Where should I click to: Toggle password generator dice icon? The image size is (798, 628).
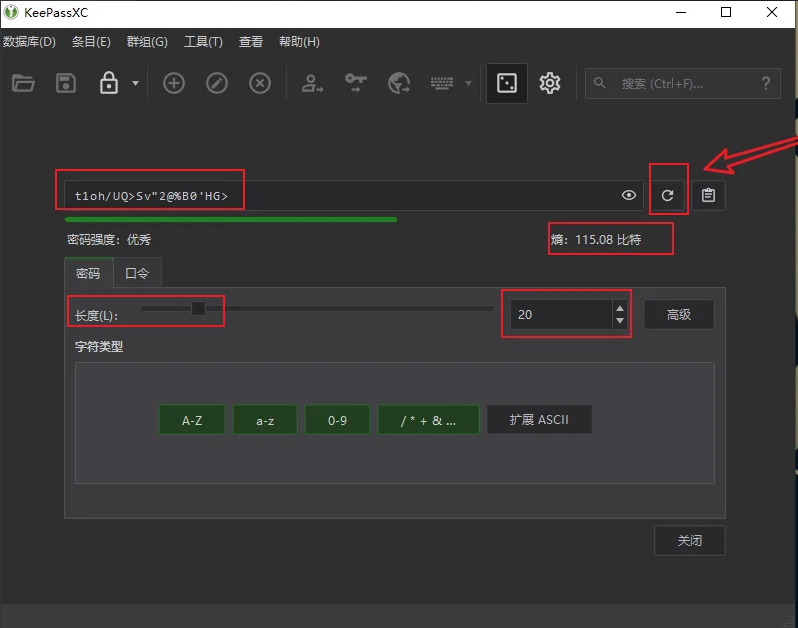coord(507,83)
